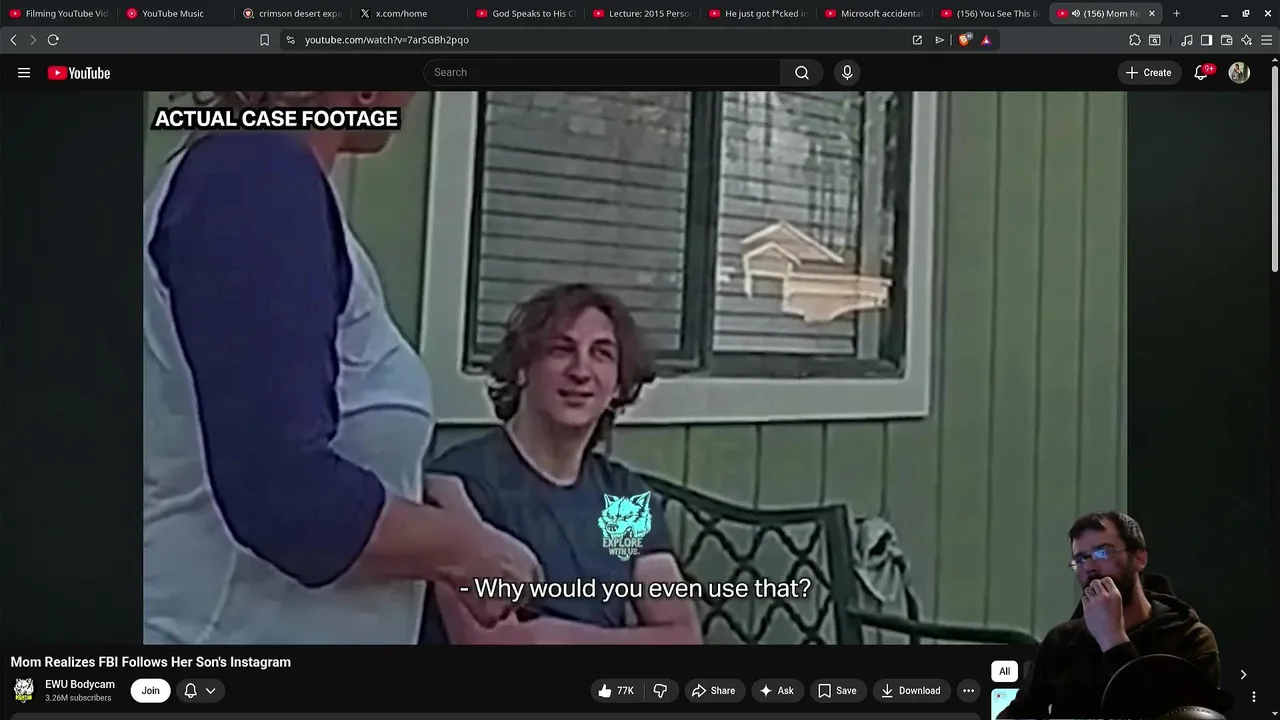Click the Join channel button
This screenshot has height=720, width=1280.
click(x=150, y=690)
